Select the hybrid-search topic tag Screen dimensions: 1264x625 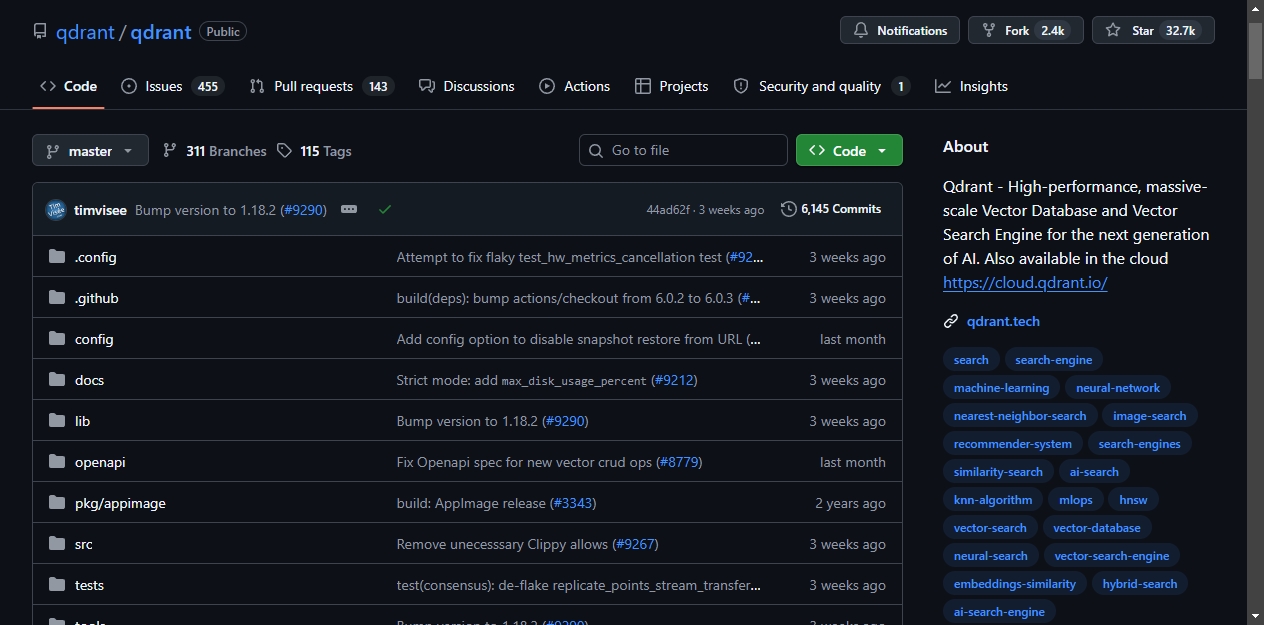(1139, 584)
